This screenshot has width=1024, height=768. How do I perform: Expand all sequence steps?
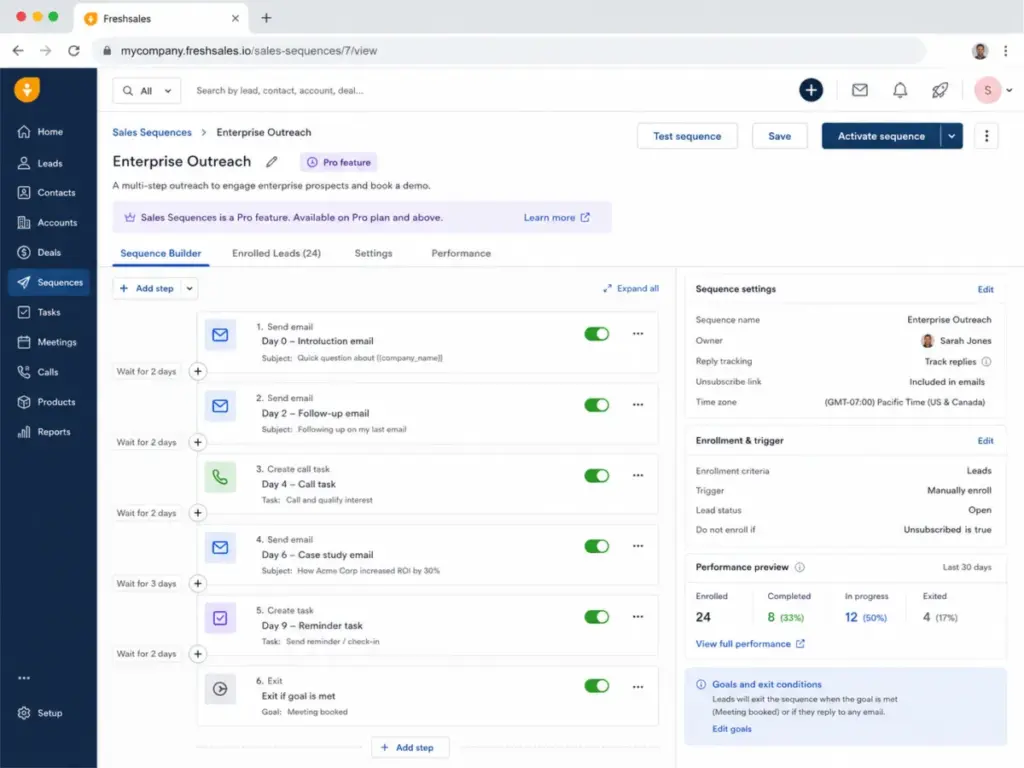630,289
